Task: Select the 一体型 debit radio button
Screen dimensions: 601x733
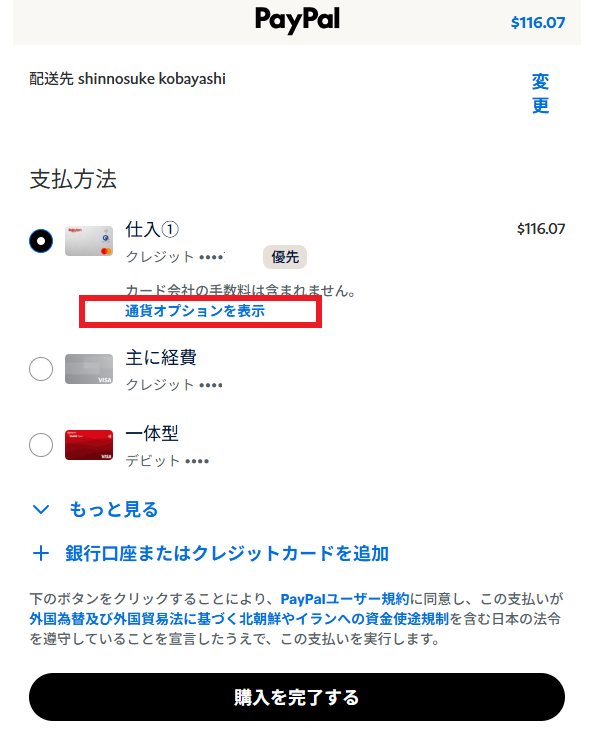Action: (41, 445)
